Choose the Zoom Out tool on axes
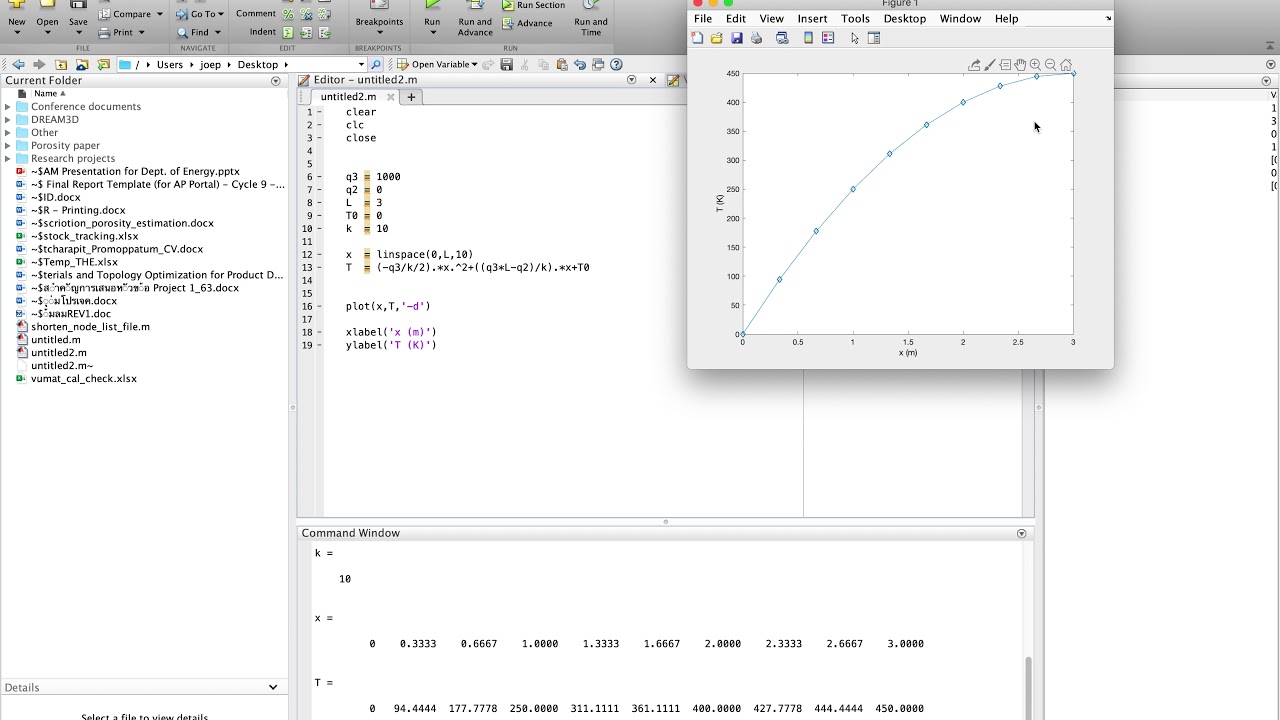This screenshot has height=720, width=1280. point(1050,65)
